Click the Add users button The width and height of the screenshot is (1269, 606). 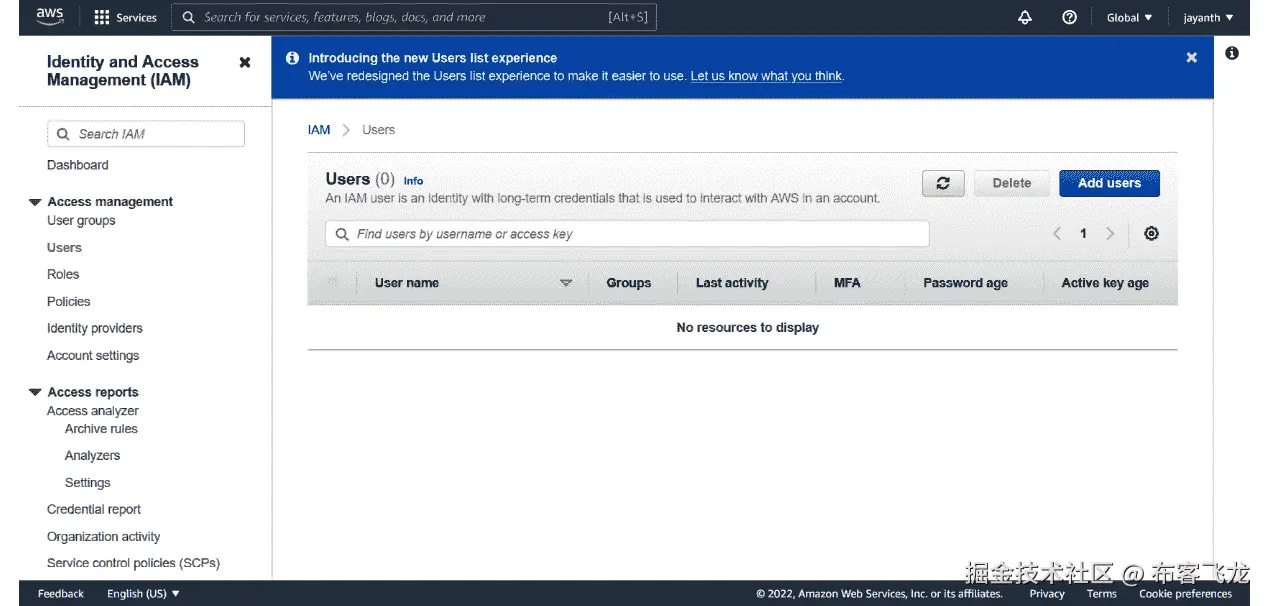click(1109, 183)
